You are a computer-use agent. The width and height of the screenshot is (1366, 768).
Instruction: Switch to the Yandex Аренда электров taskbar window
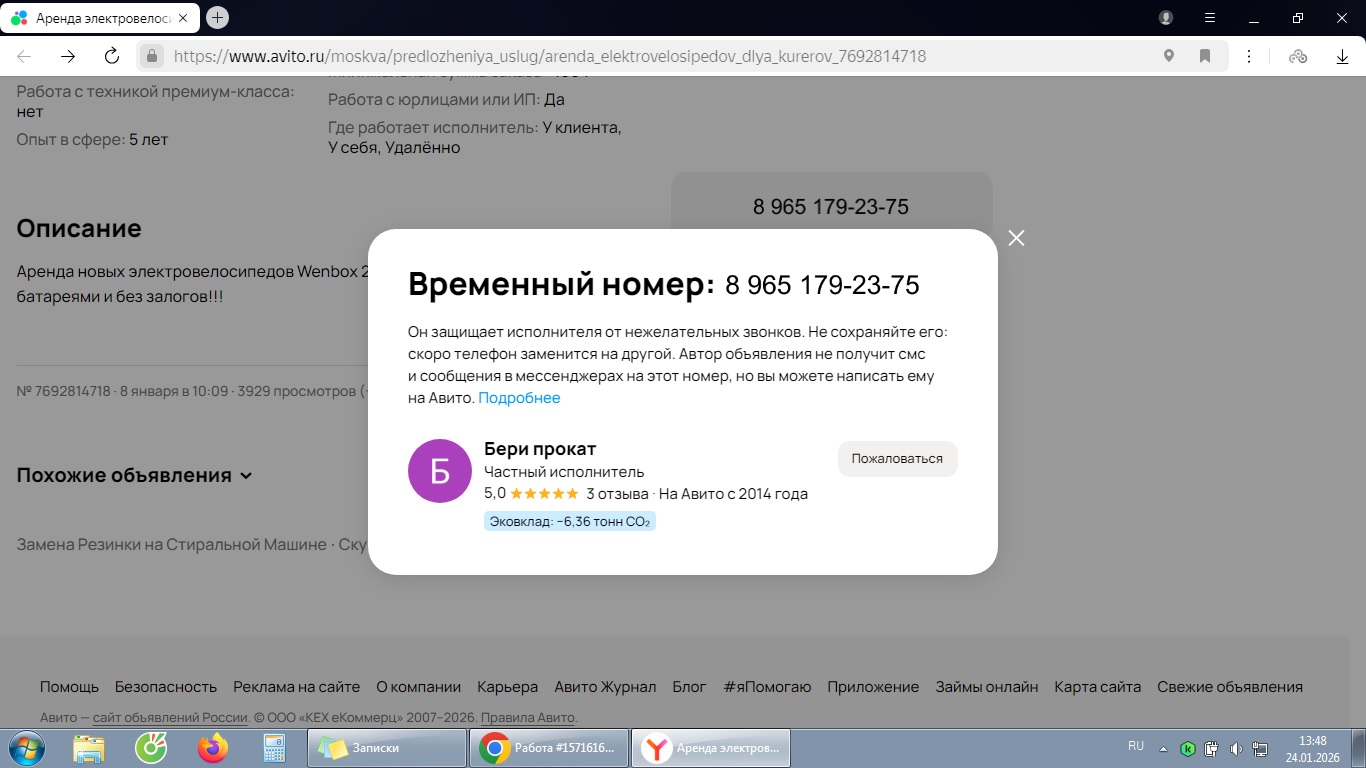711,748
